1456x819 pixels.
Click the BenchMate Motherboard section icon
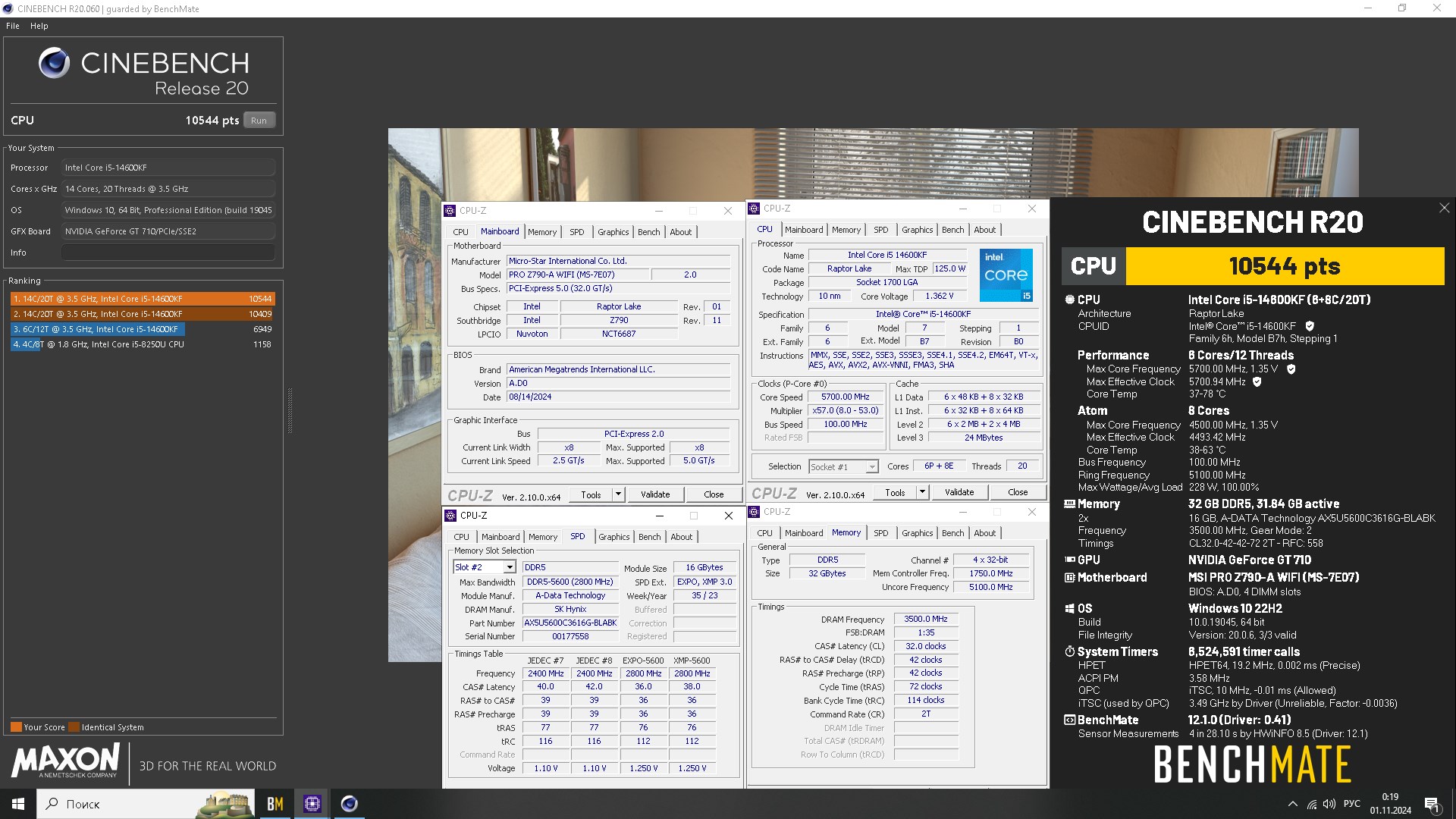1069,578
